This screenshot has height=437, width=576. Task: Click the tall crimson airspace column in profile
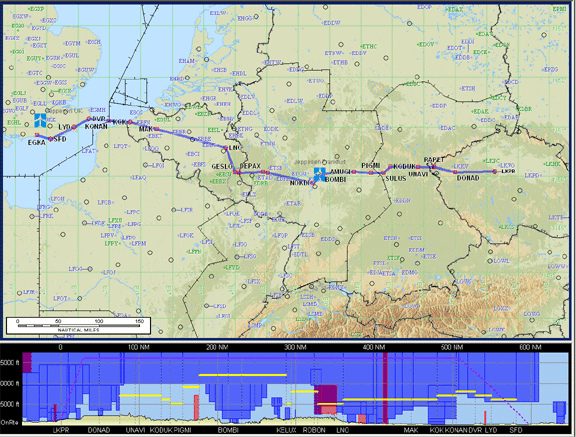click(x=385, y=388)
